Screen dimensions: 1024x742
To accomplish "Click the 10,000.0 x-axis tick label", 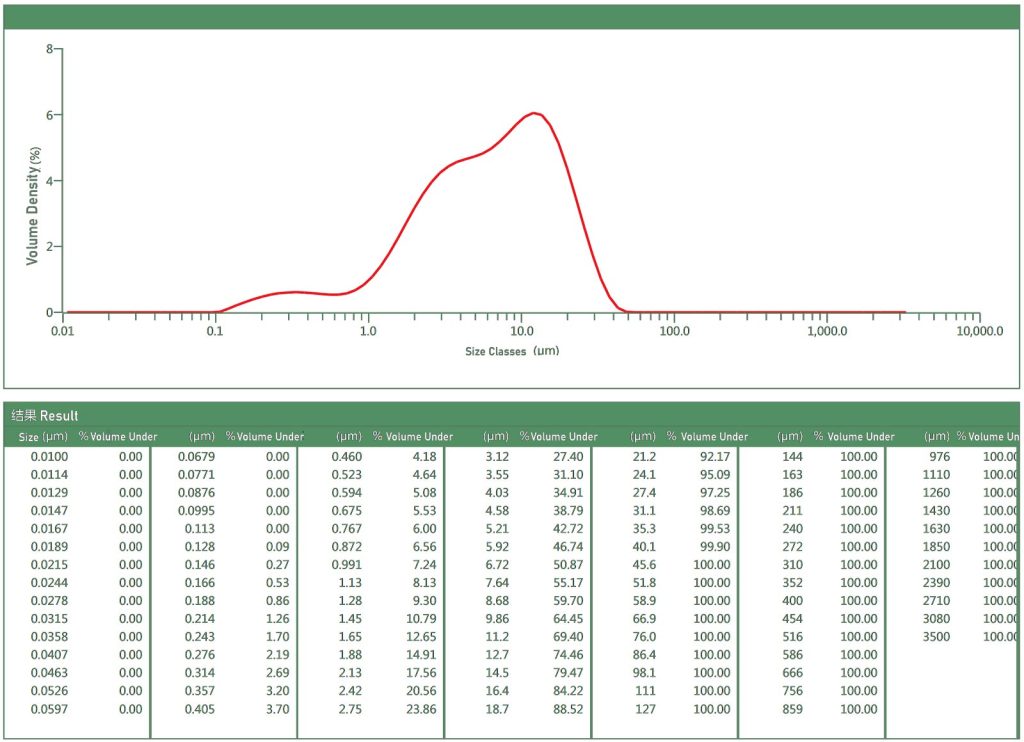I will (x=979, y=331).
